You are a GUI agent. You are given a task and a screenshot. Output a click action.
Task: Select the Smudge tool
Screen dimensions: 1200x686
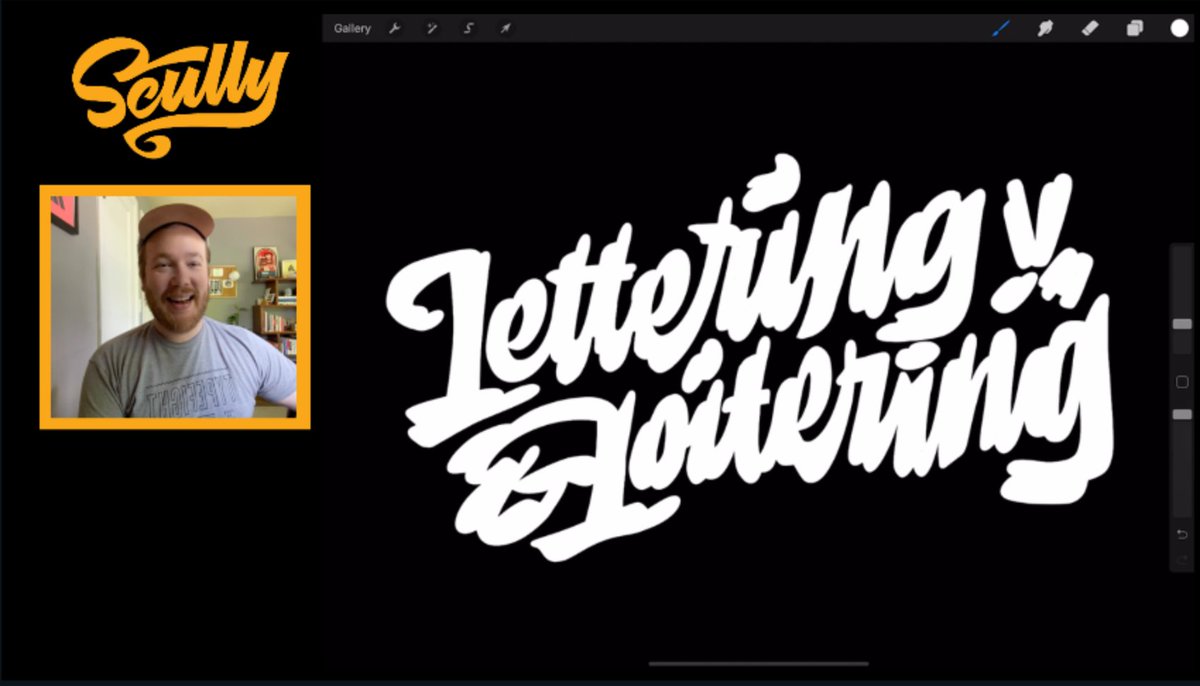pyautogui.click(x=1046, y=28)
